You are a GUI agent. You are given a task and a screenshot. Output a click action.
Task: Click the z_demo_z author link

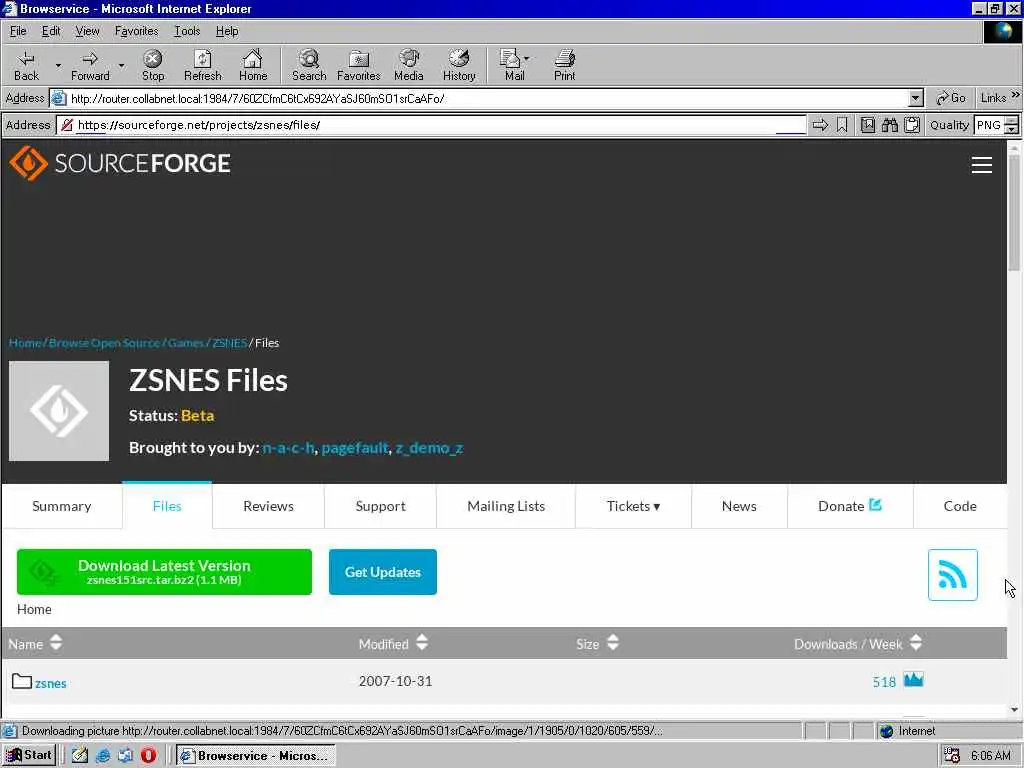429,448
